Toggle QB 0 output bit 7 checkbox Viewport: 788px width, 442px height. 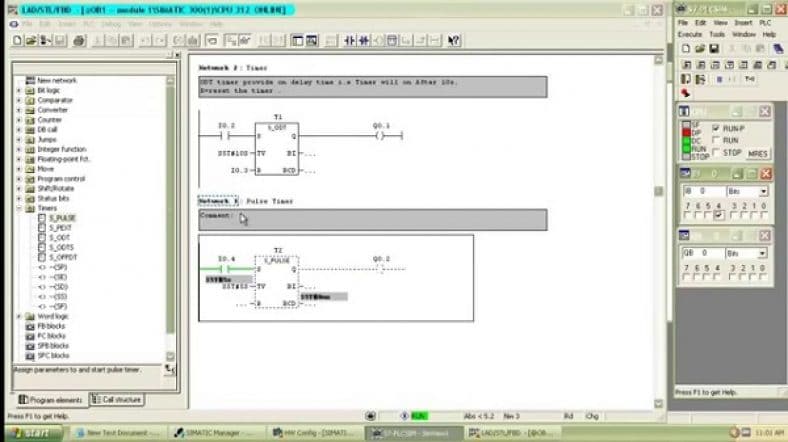(686, 277)
